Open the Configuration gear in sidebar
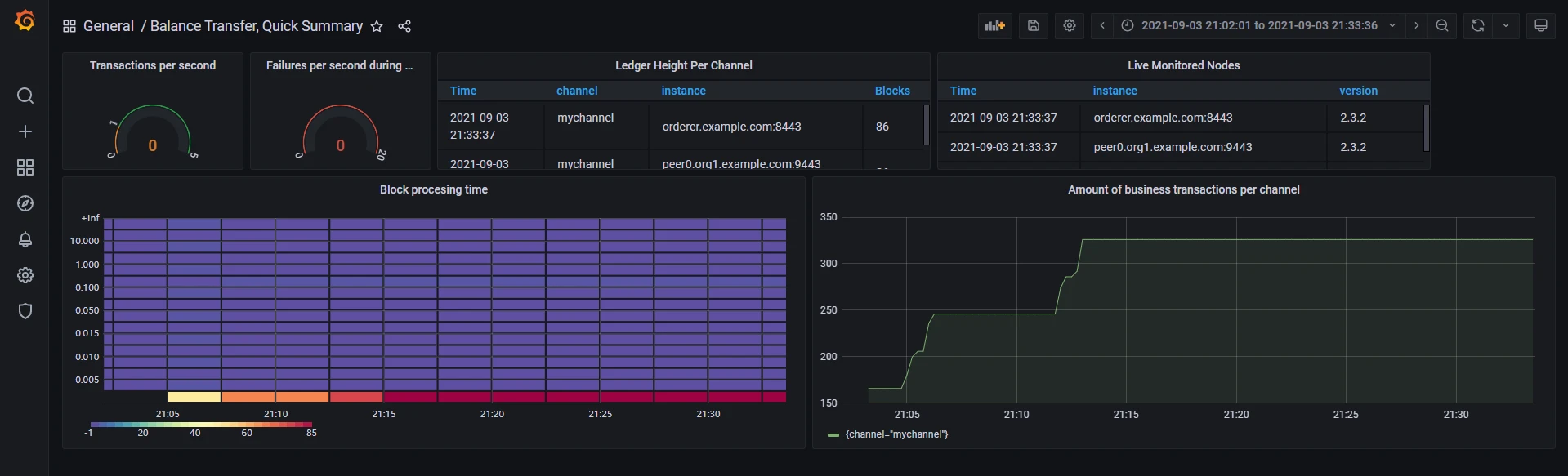 pos(25,275)
